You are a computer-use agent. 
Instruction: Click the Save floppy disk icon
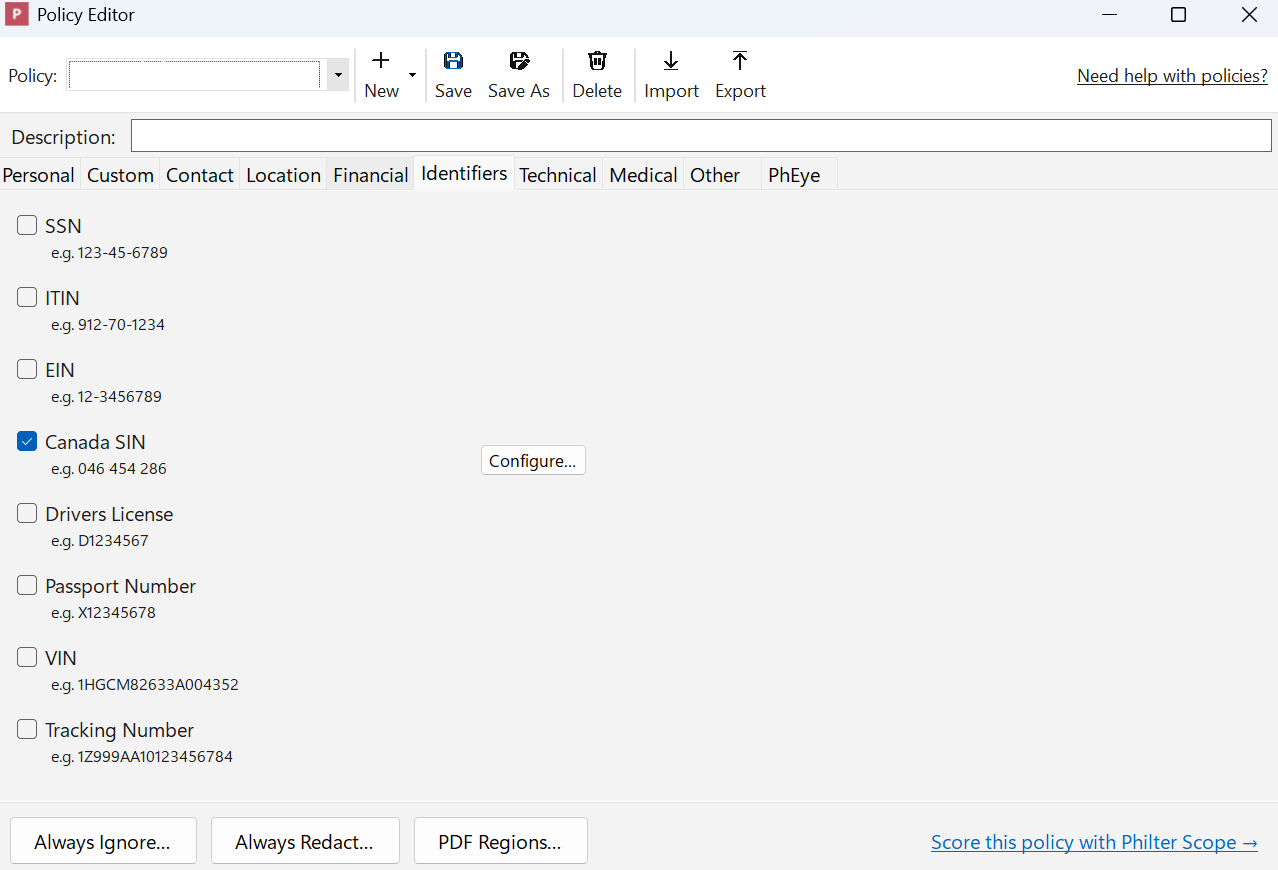click(453, 61)
